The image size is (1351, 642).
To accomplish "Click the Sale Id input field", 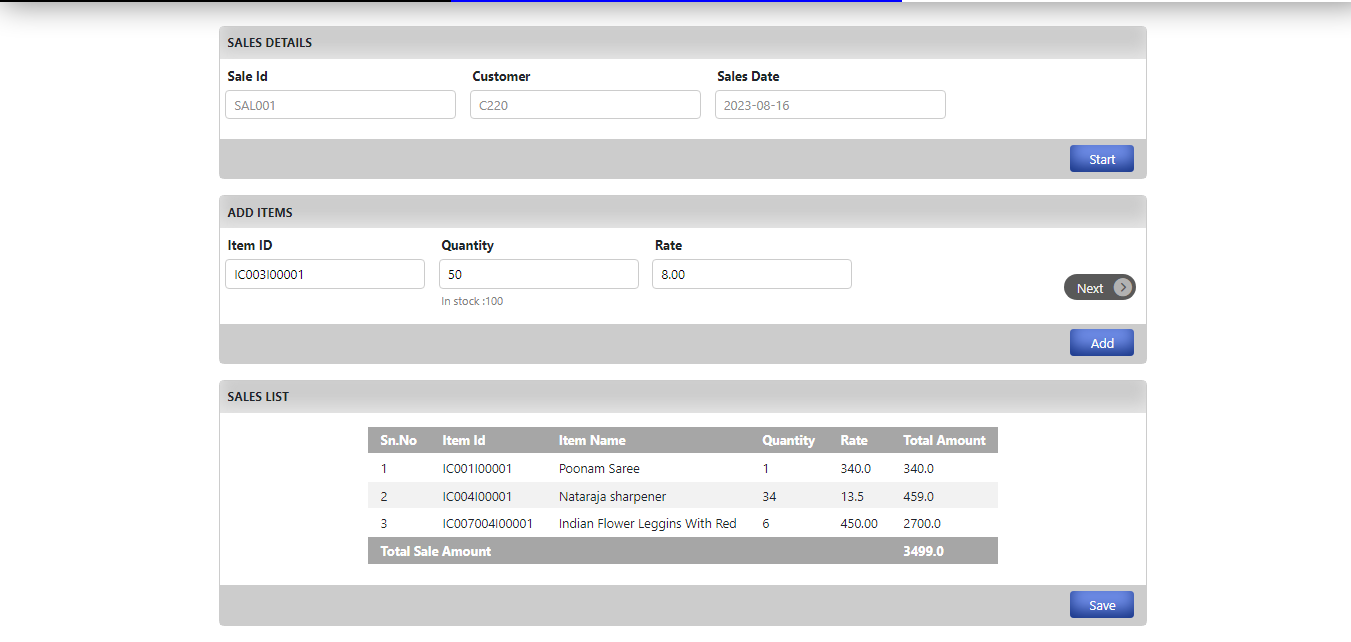I will 340,104.
